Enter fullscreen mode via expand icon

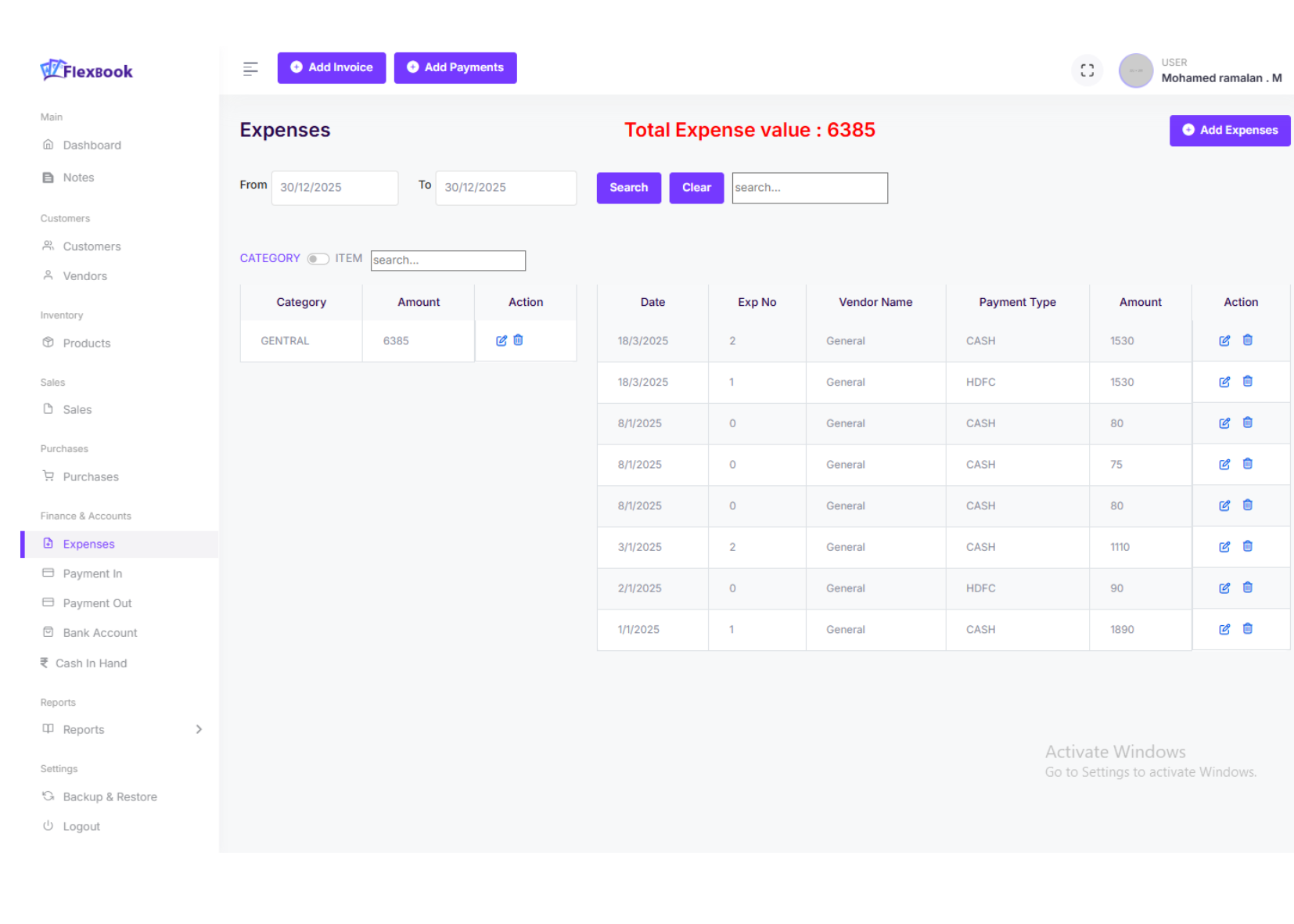click(x=1087, y=70)
